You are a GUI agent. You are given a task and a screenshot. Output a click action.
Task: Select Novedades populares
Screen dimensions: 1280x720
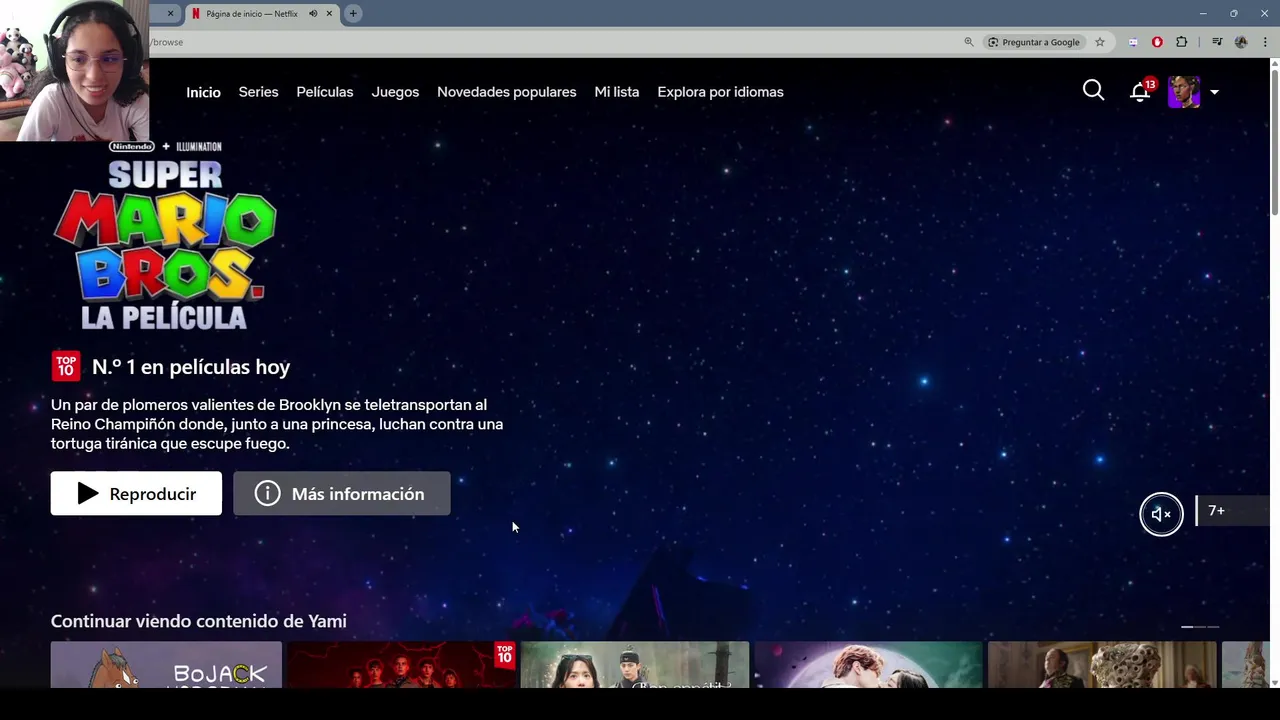[506, 92]
